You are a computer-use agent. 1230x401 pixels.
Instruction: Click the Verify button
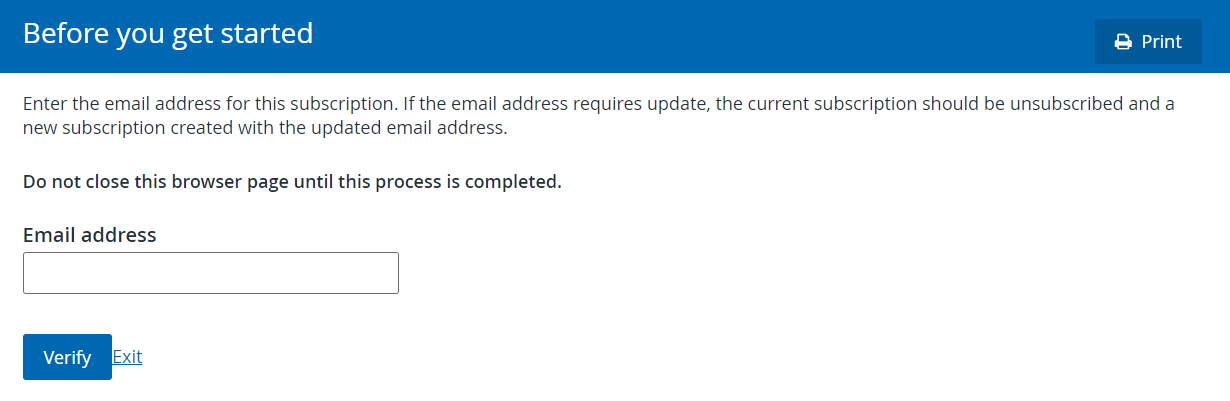tap(67, 357)
